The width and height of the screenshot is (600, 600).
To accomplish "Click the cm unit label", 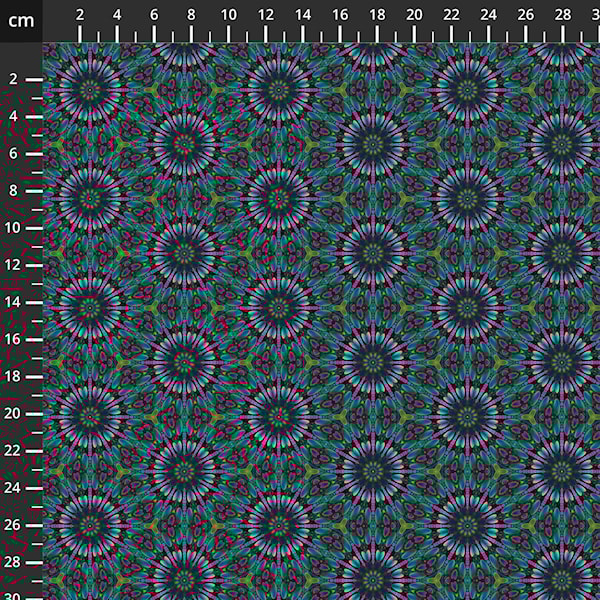I will click(x=20, y=20).
